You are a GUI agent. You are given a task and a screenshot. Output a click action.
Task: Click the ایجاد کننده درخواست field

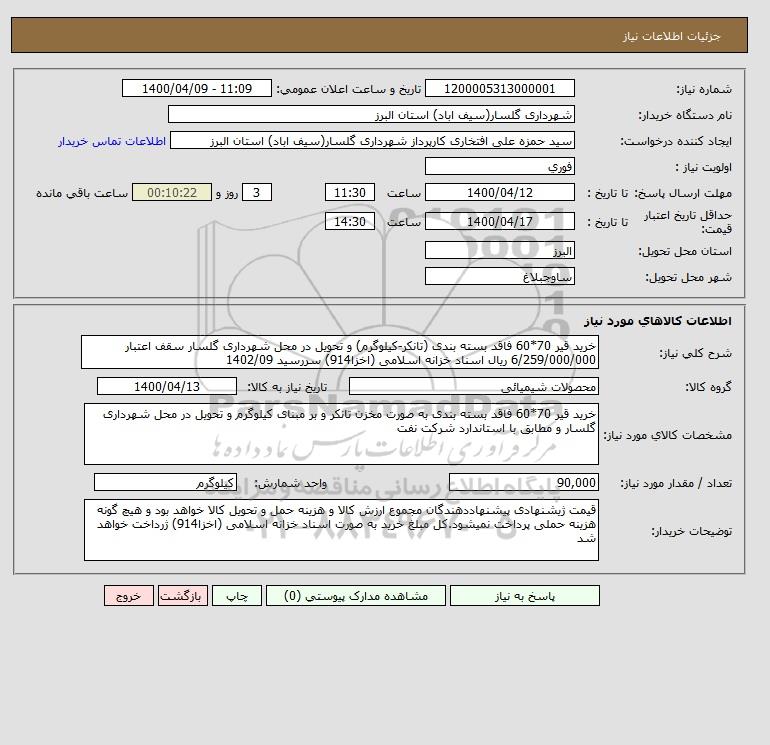click(372, 140)
